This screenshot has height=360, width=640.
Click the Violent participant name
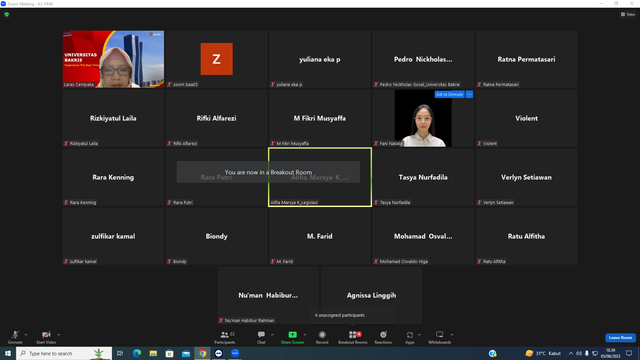pos(526,118)
